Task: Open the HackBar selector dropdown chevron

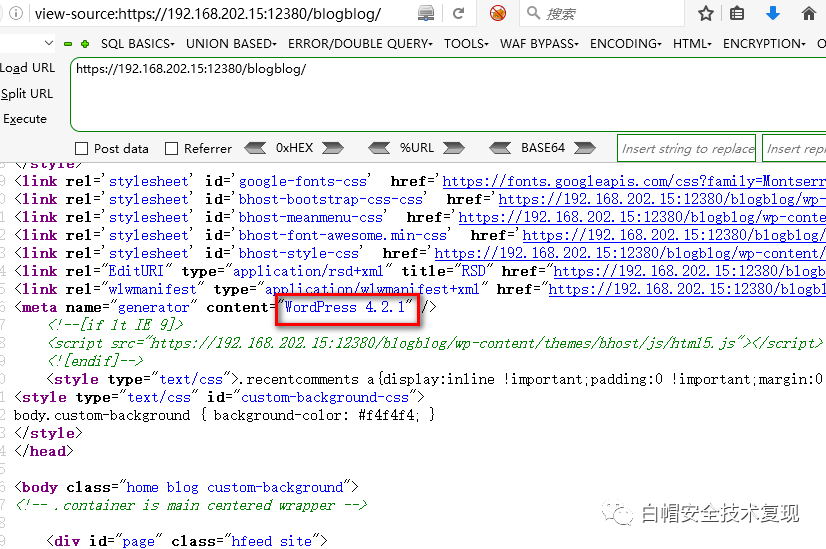Action: point(48,43)
